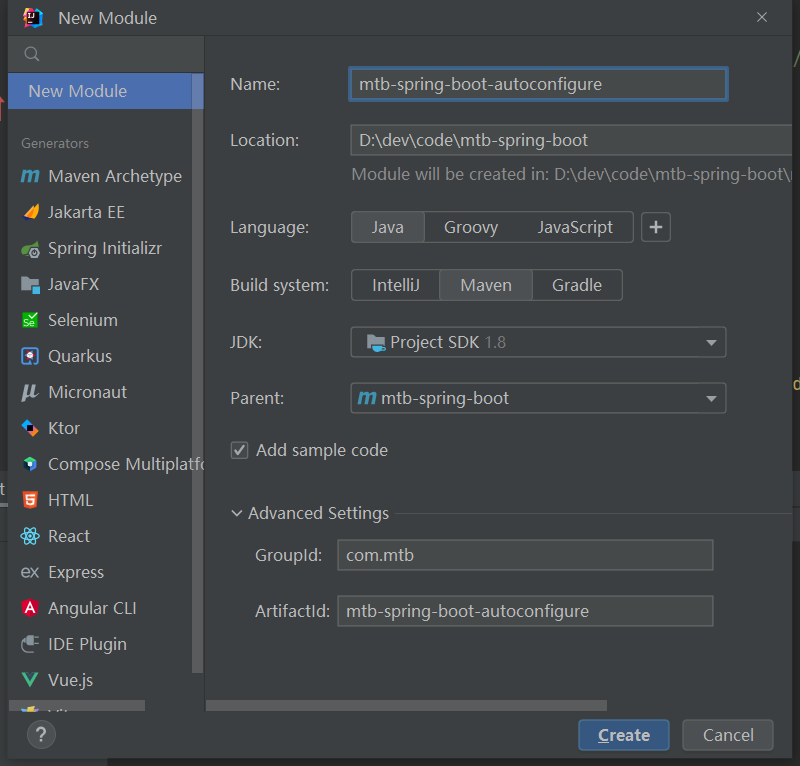Viewport: 800px width, 766px height.
Task: Choose Maven build system
Action: click(486, 285)
